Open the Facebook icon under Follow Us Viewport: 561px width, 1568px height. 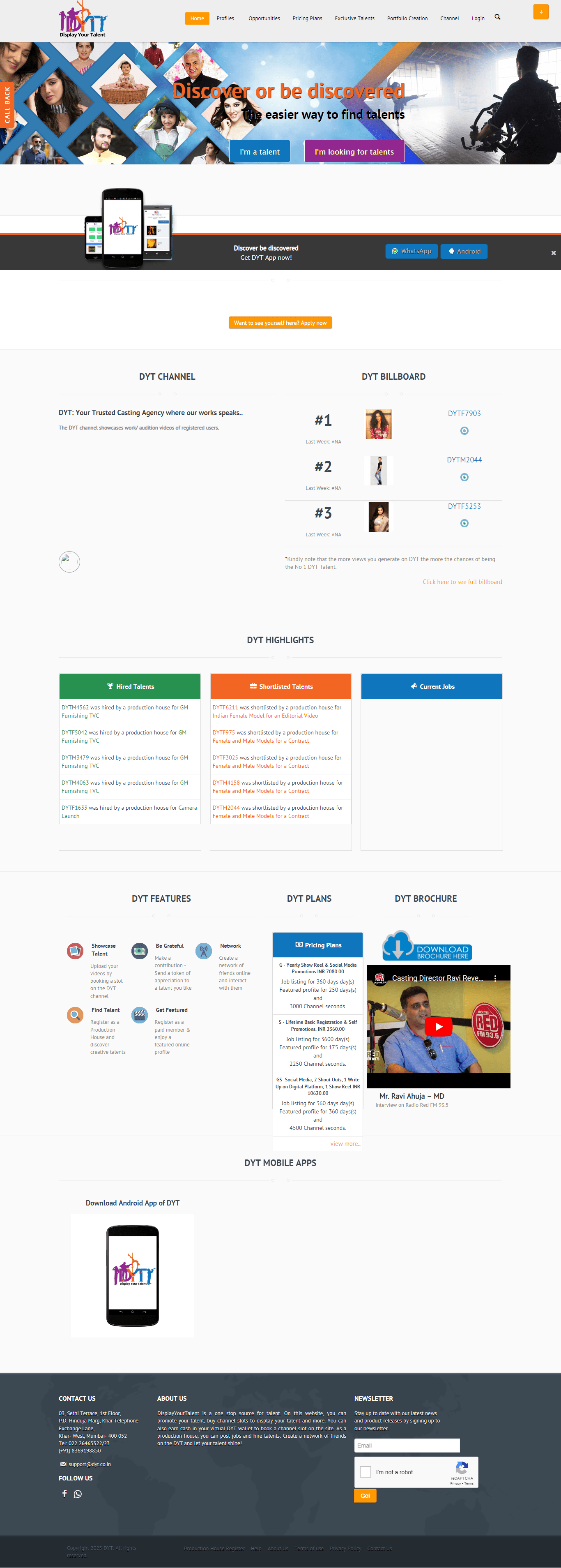(x=64, y=1493)
